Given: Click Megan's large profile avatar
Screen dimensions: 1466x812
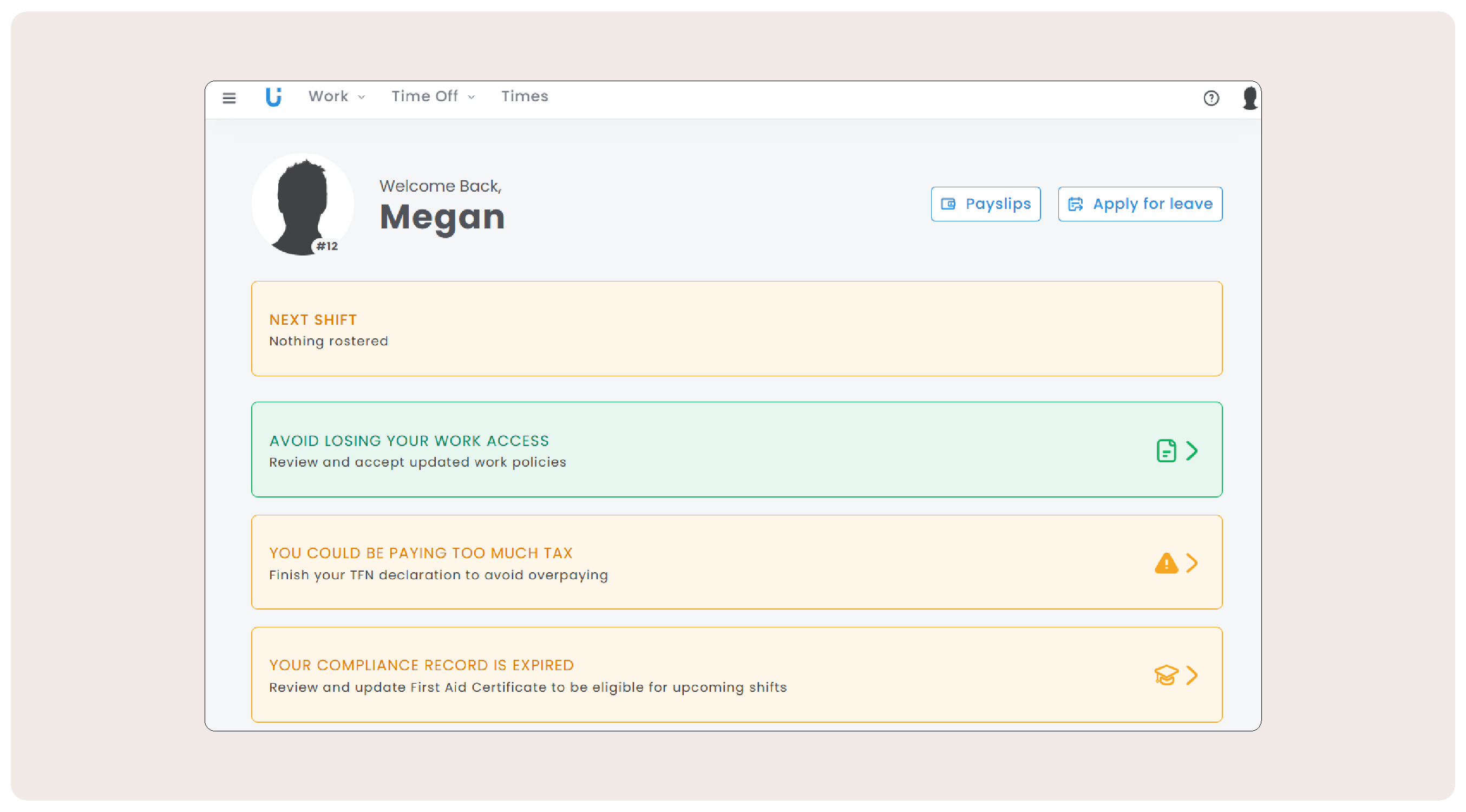Looking at the screenshot, I should coord(302,204).
